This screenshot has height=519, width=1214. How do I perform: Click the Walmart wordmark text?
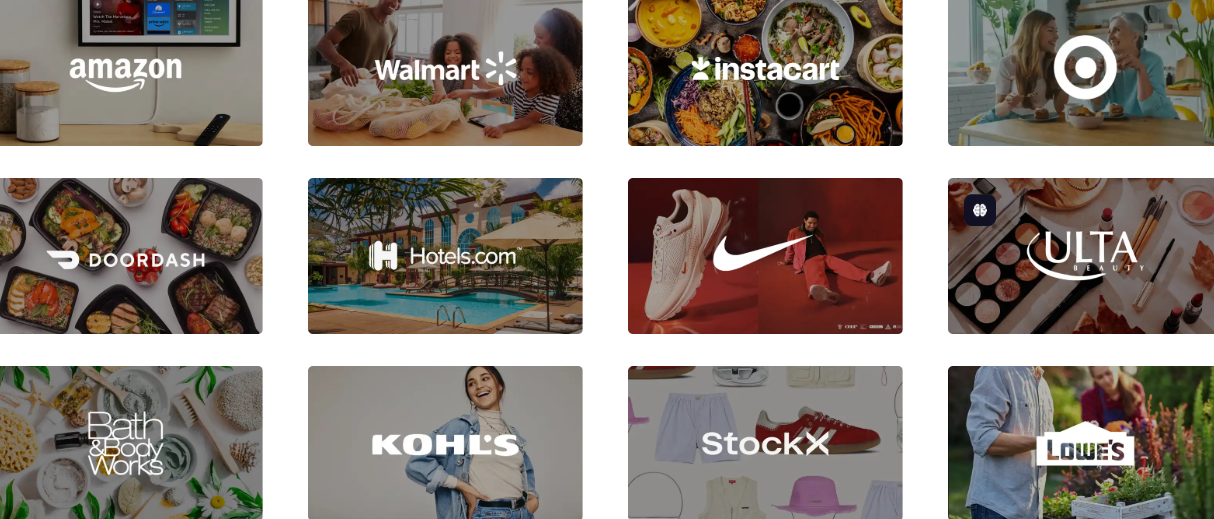tap(427, 70)
